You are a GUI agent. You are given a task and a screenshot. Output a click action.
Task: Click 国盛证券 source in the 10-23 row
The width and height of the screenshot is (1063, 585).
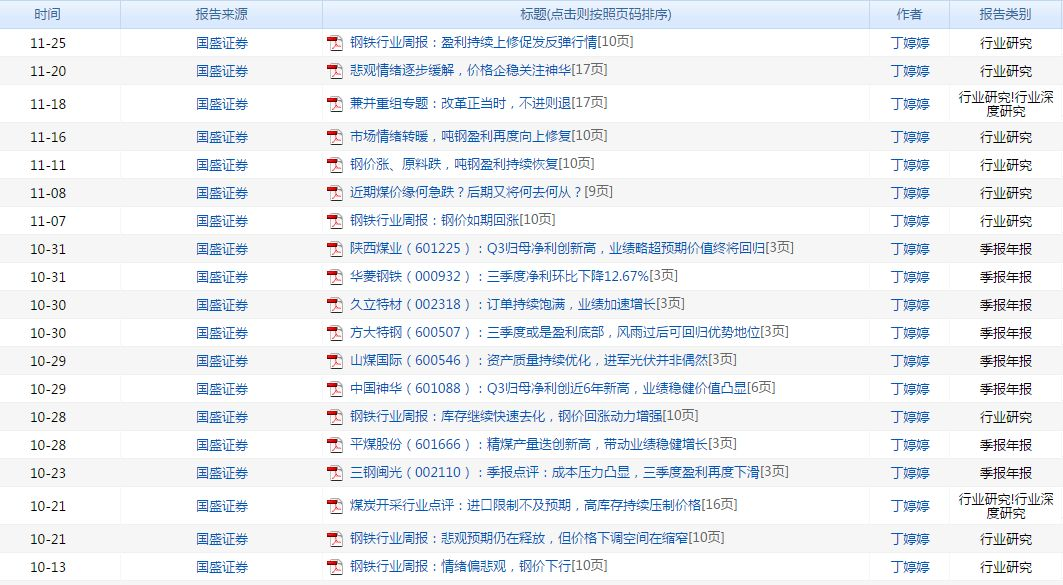pos(222,473)
